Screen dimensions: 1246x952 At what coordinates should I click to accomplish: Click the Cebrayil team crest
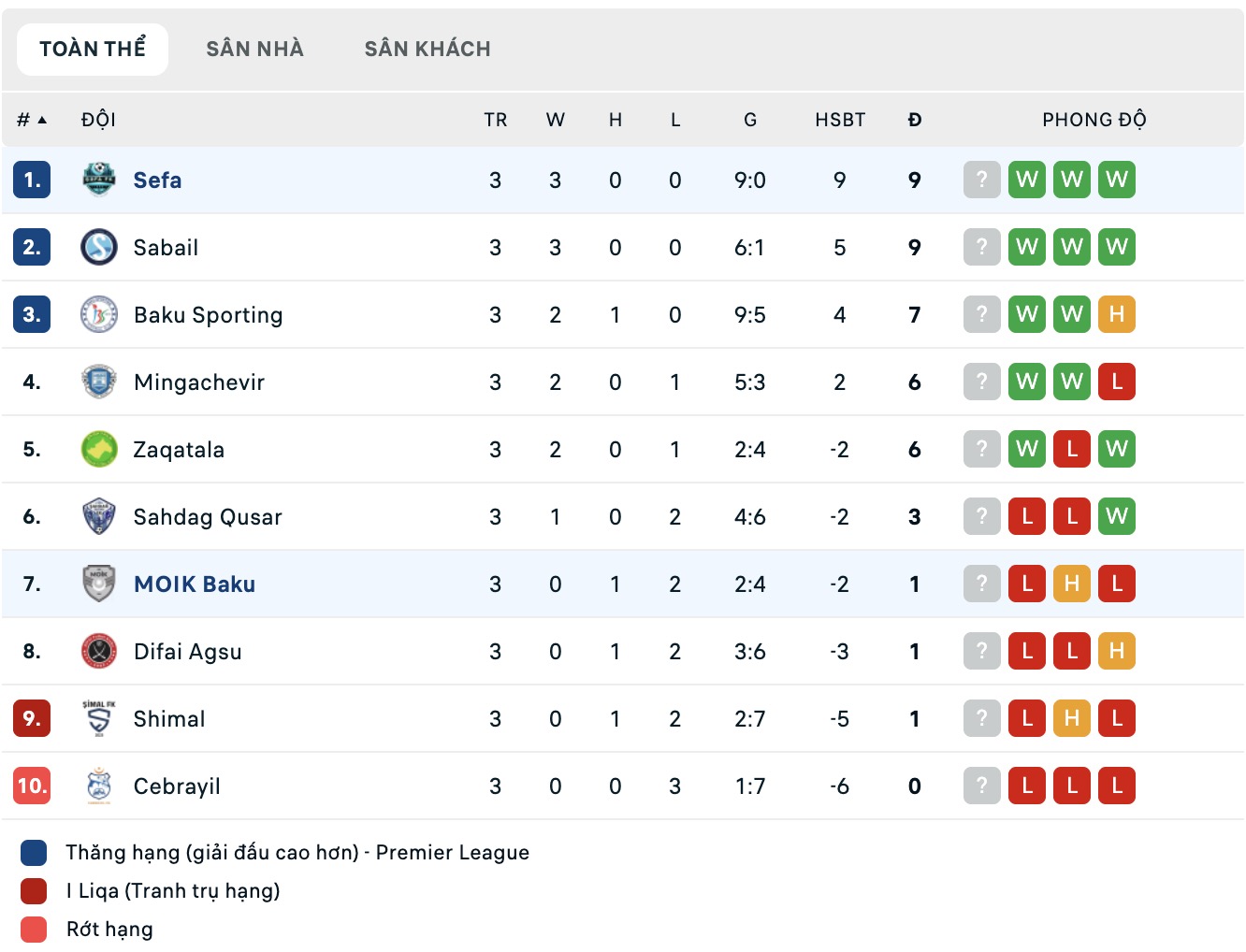pos(98,786)
